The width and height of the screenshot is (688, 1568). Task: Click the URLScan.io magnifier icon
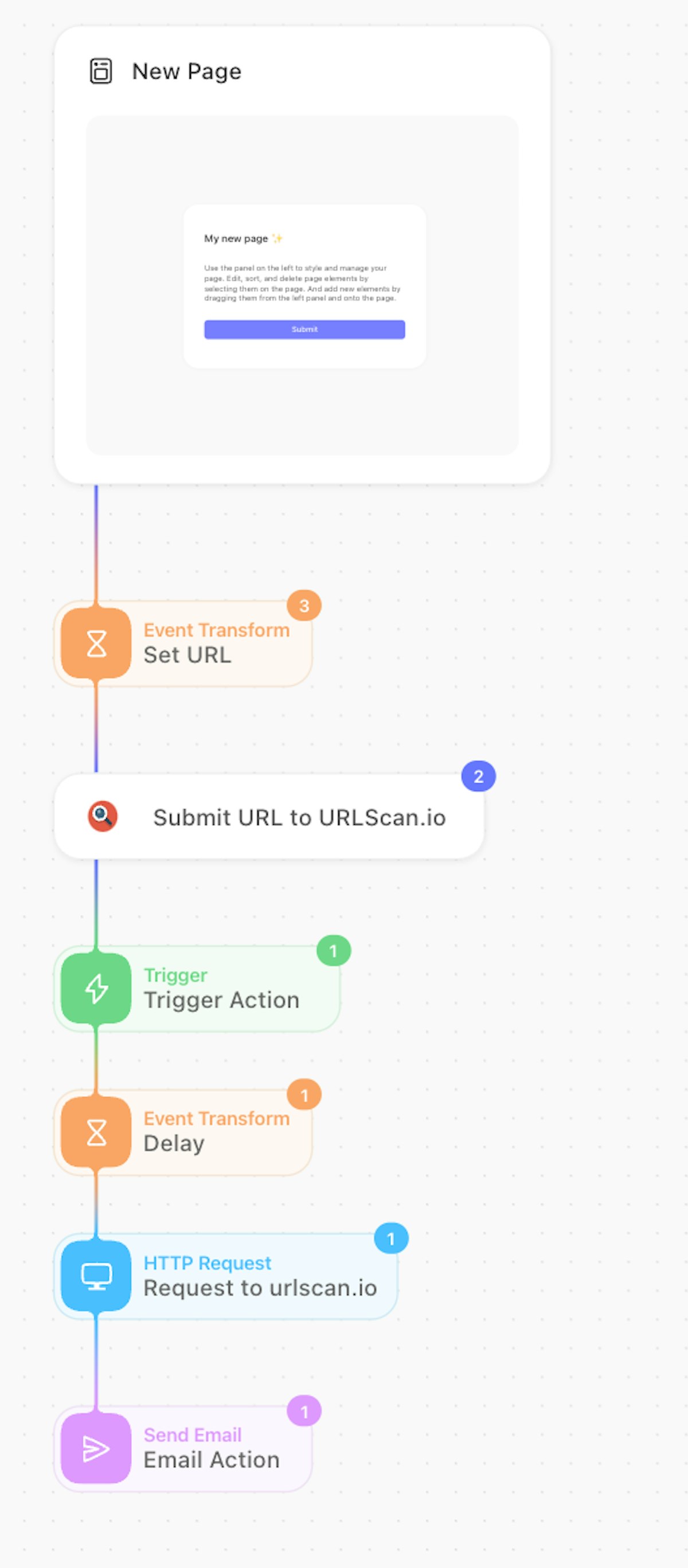[102, 816]
